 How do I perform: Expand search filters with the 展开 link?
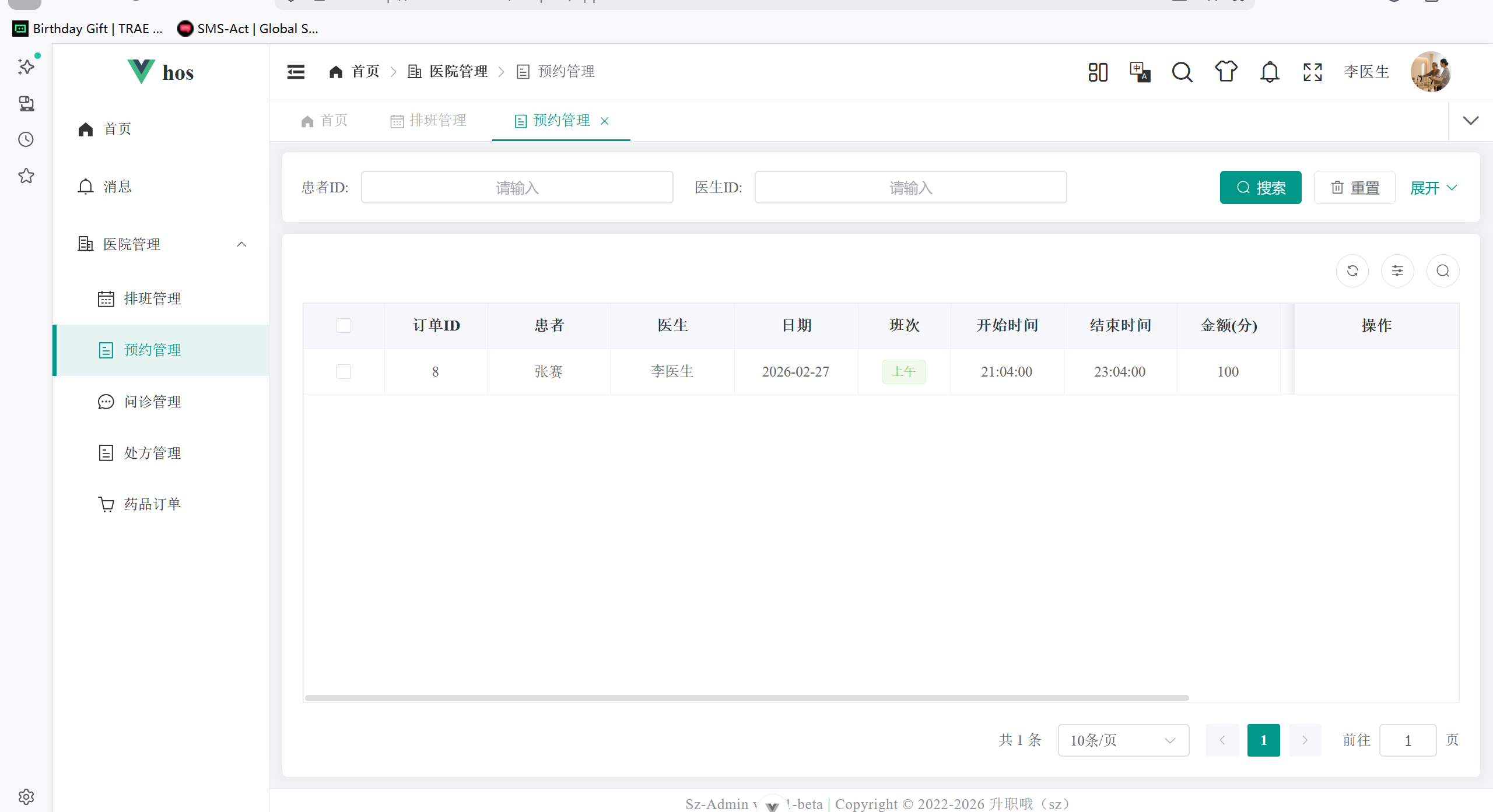[x=1433, y=188]
